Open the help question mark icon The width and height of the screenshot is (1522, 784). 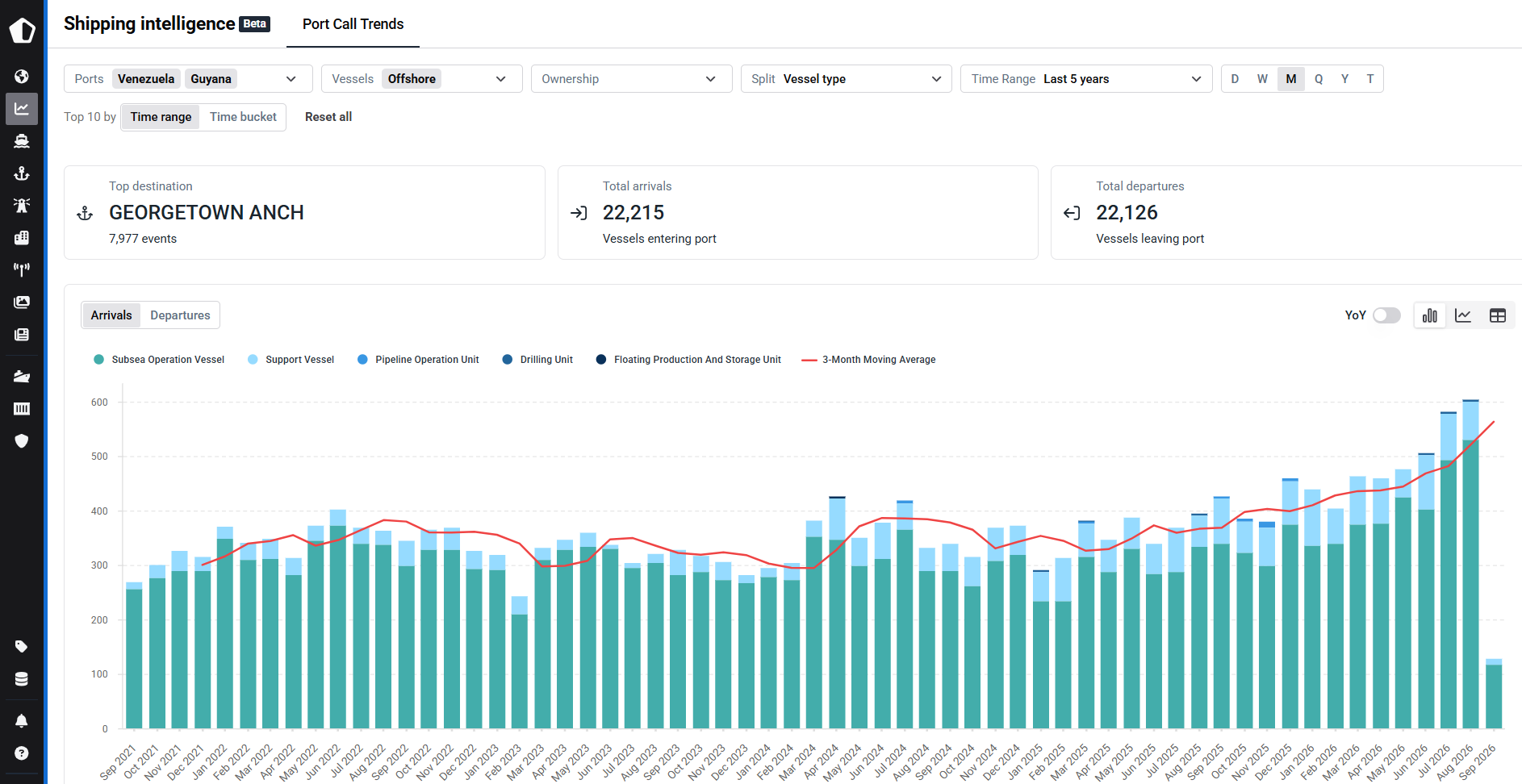[x=22, y=753]
